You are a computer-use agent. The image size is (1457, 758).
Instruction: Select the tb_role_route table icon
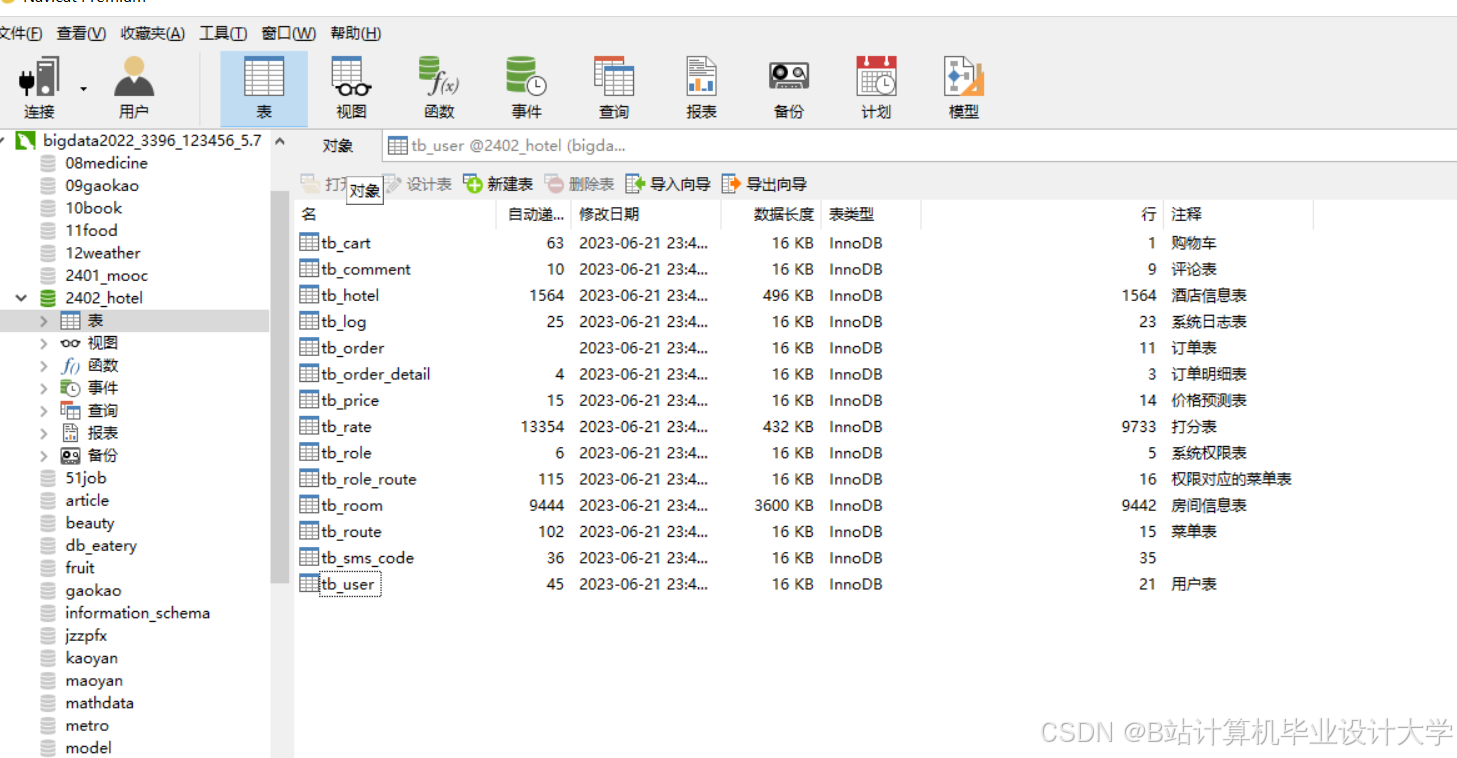(310, 478)
